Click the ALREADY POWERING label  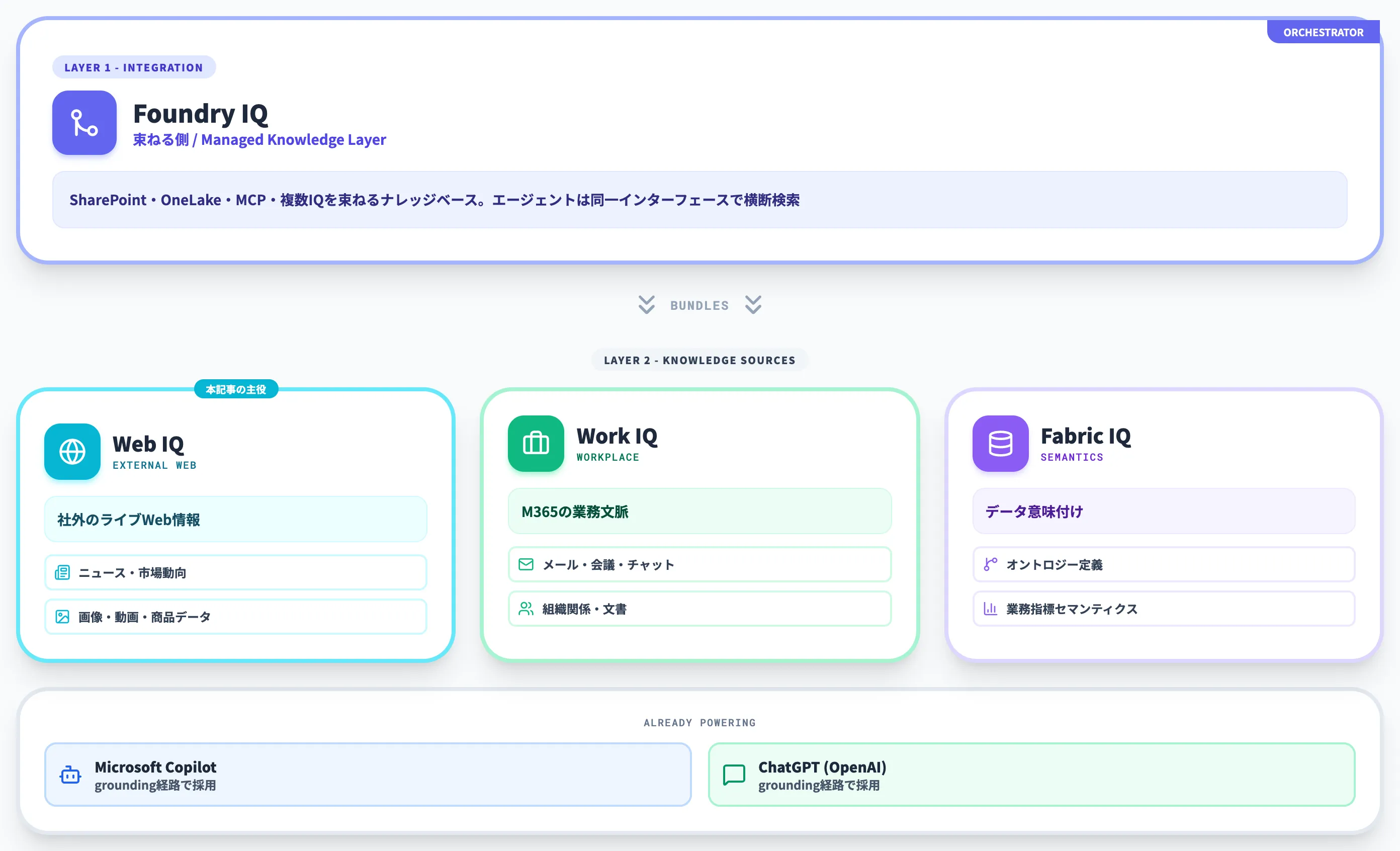point(699,723)
